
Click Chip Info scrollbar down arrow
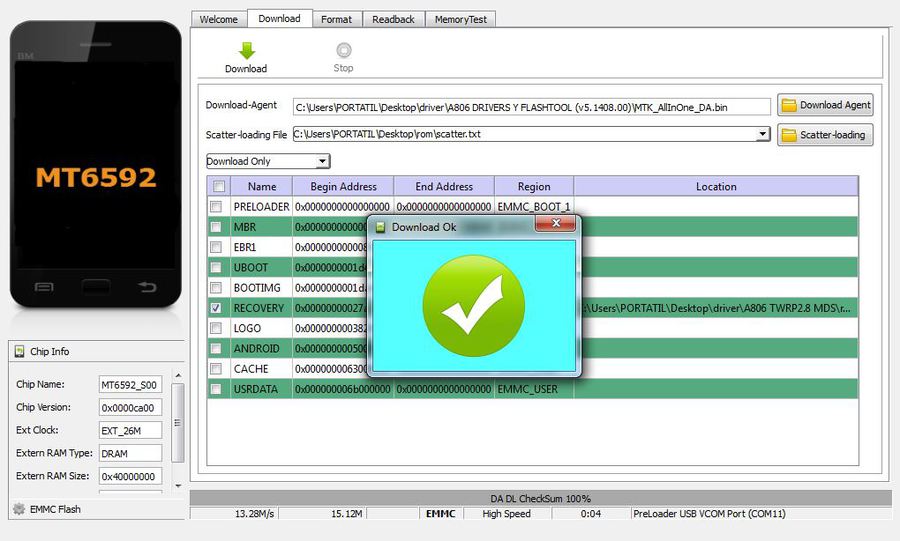coord(179,486)
